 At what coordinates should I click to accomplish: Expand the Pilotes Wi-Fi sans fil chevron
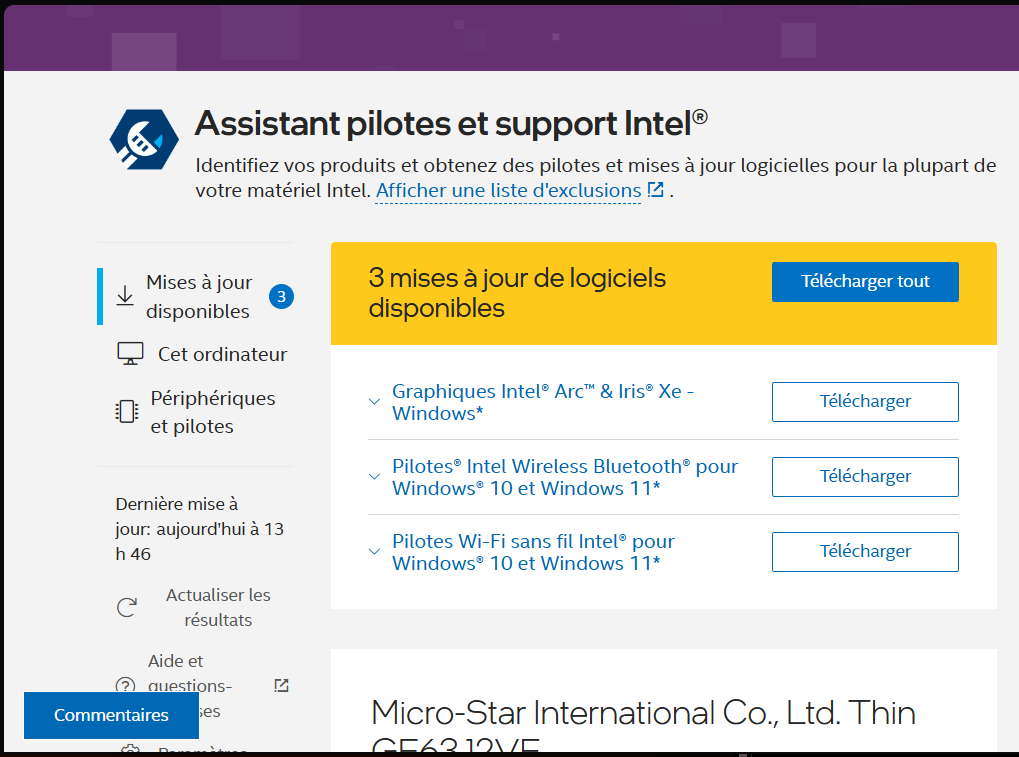(374, 552)
